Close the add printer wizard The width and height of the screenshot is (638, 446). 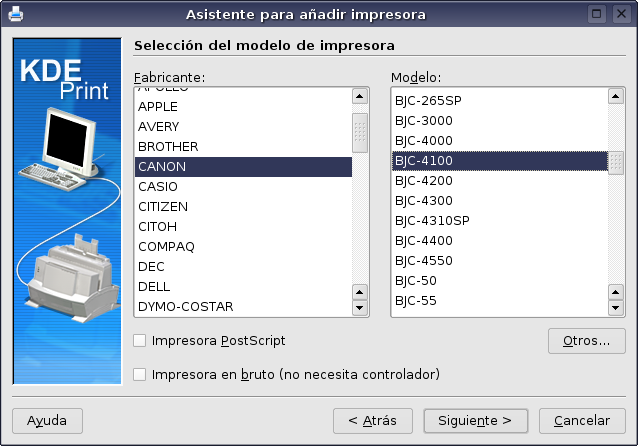coord(621,14)
